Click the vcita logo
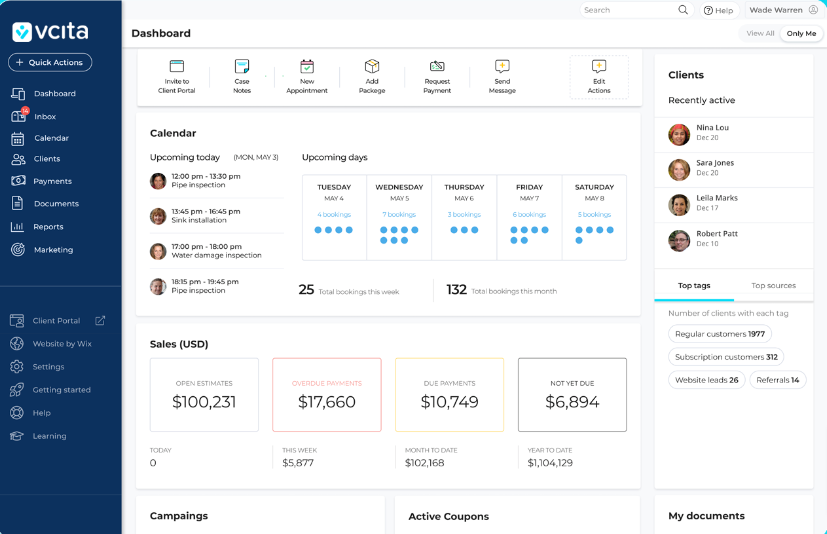The height and width of the screenshot is (534, 827). tap(50, 32)
